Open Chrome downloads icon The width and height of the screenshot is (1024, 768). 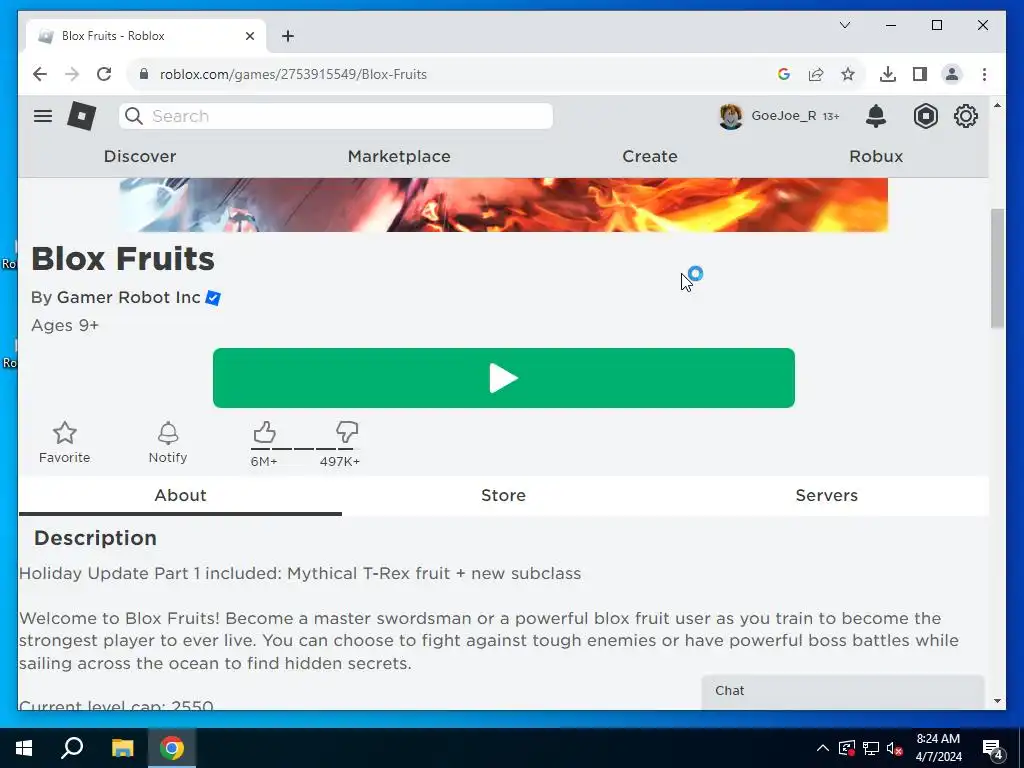pyautogui.click(x=888, y=74)
